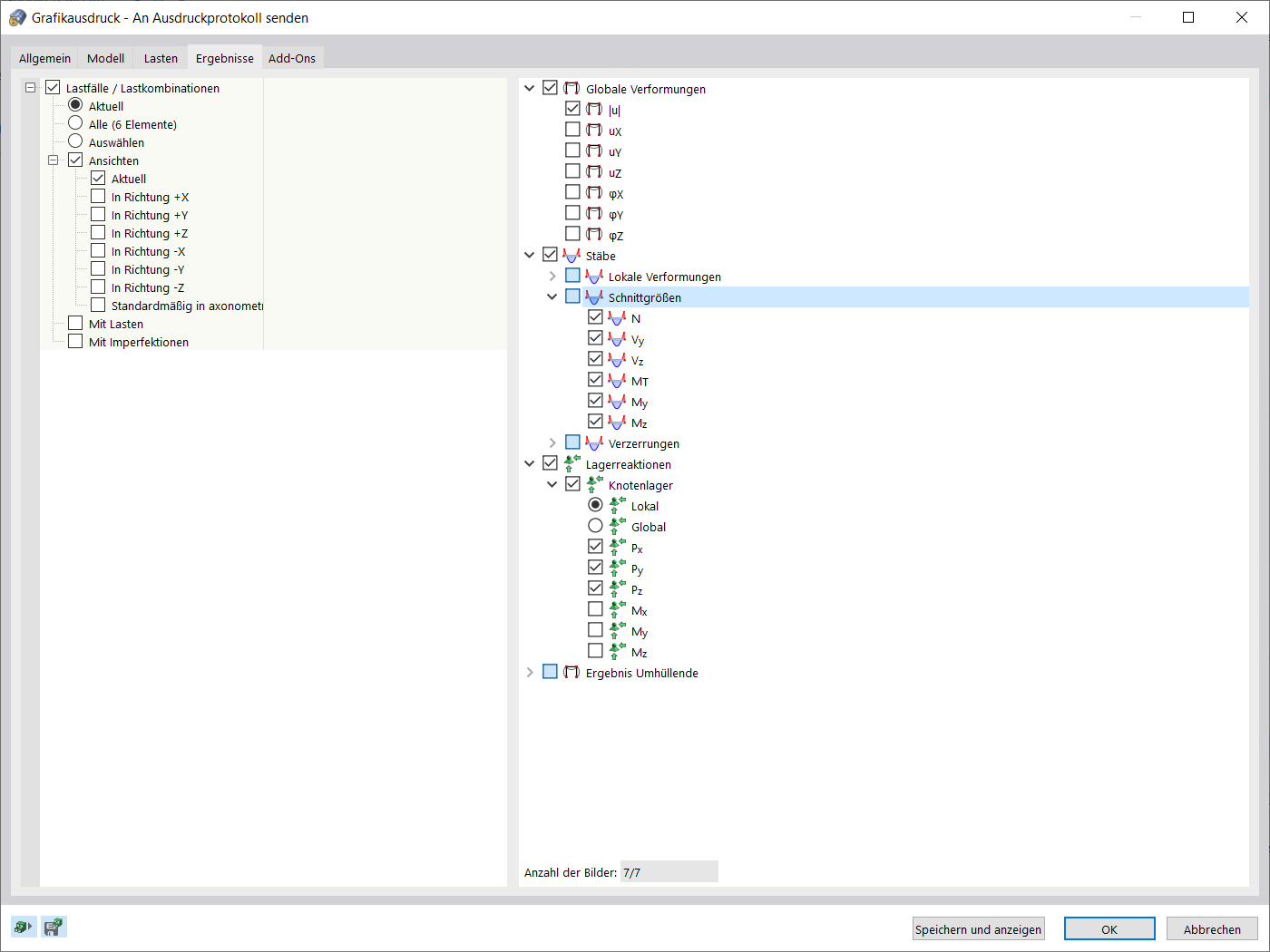Tick the uY deformation checkbox
Viewport: 1270px width, 952px height.
coord(572,151)
